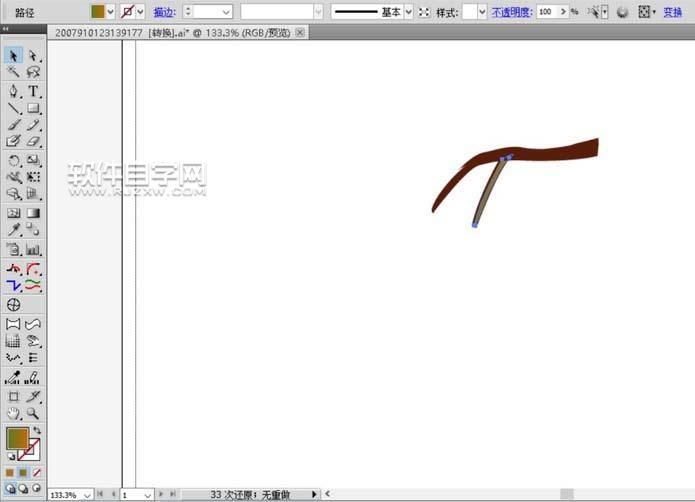This screenshot has width=695, height=502.
Task: Open the zoom level dropdown at 133.3%
Action: [87, 494]
